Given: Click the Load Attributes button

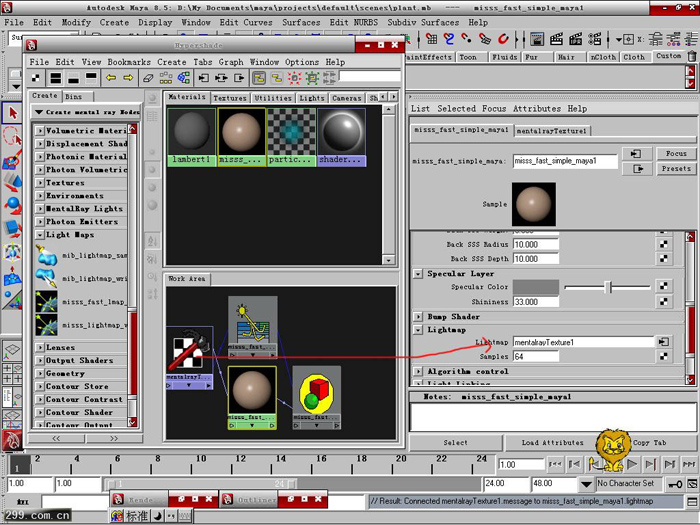Looking at the screenshot, I should pos(552,443).
